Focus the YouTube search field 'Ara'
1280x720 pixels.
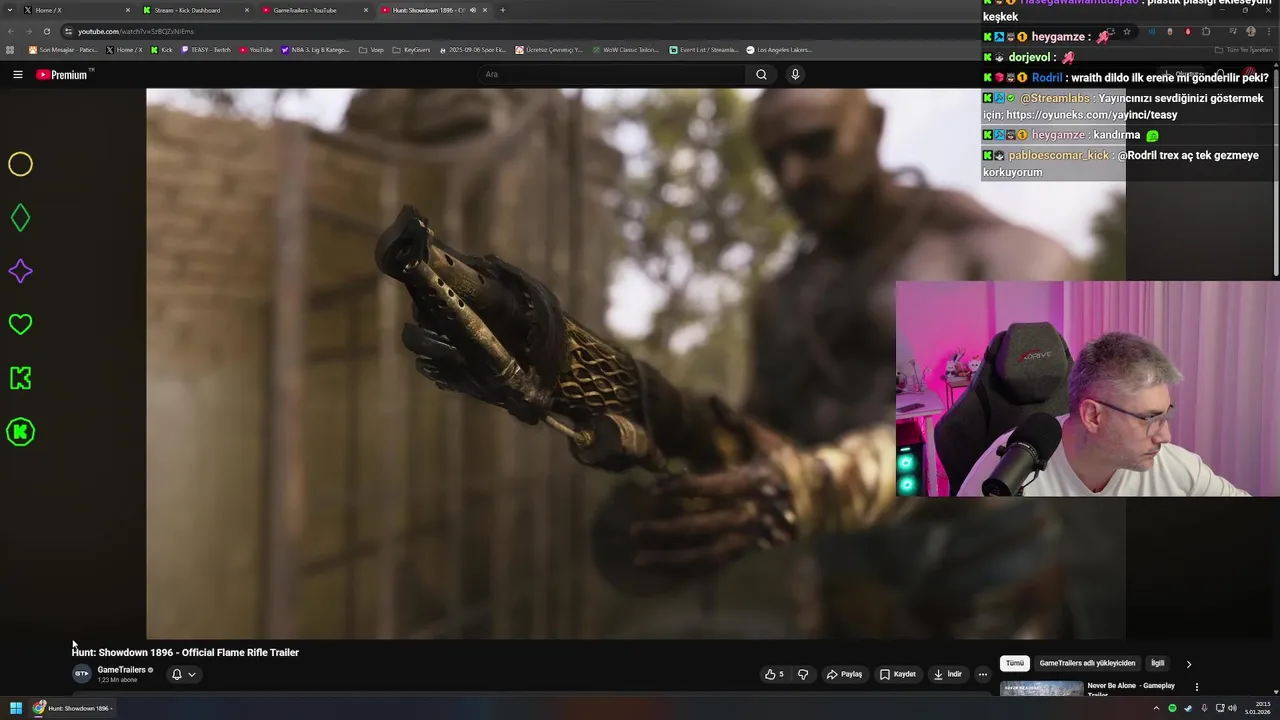(x=610, y=74)
